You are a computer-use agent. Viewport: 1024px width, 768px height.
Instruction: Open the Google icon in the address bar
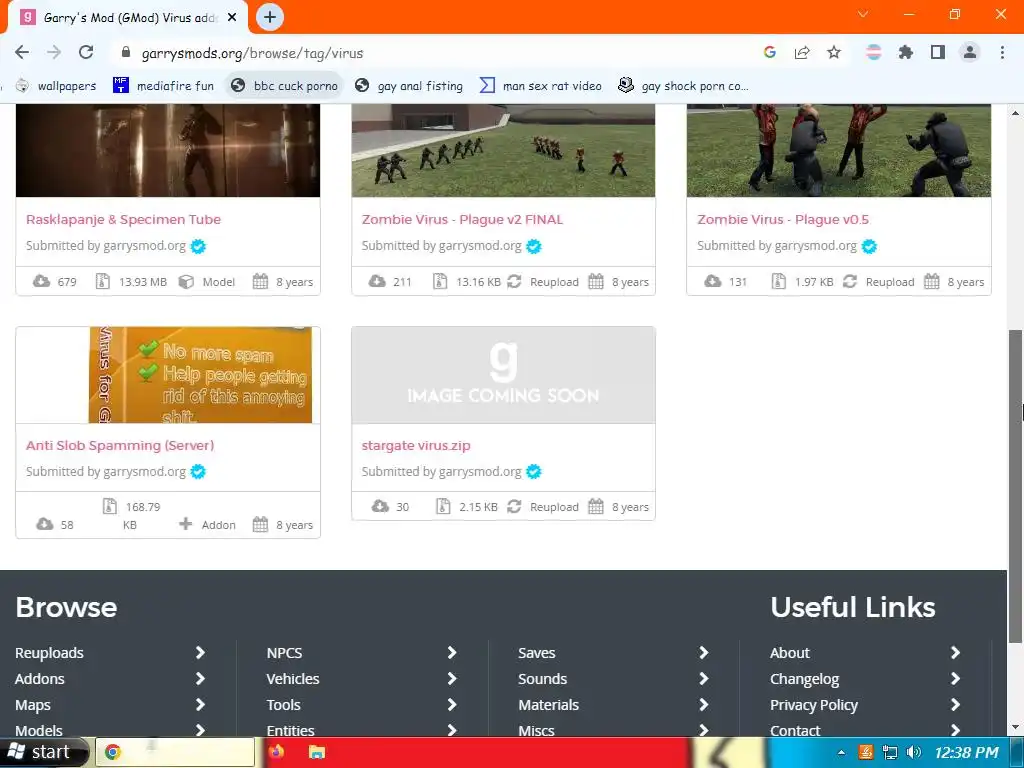pos(770,52)
